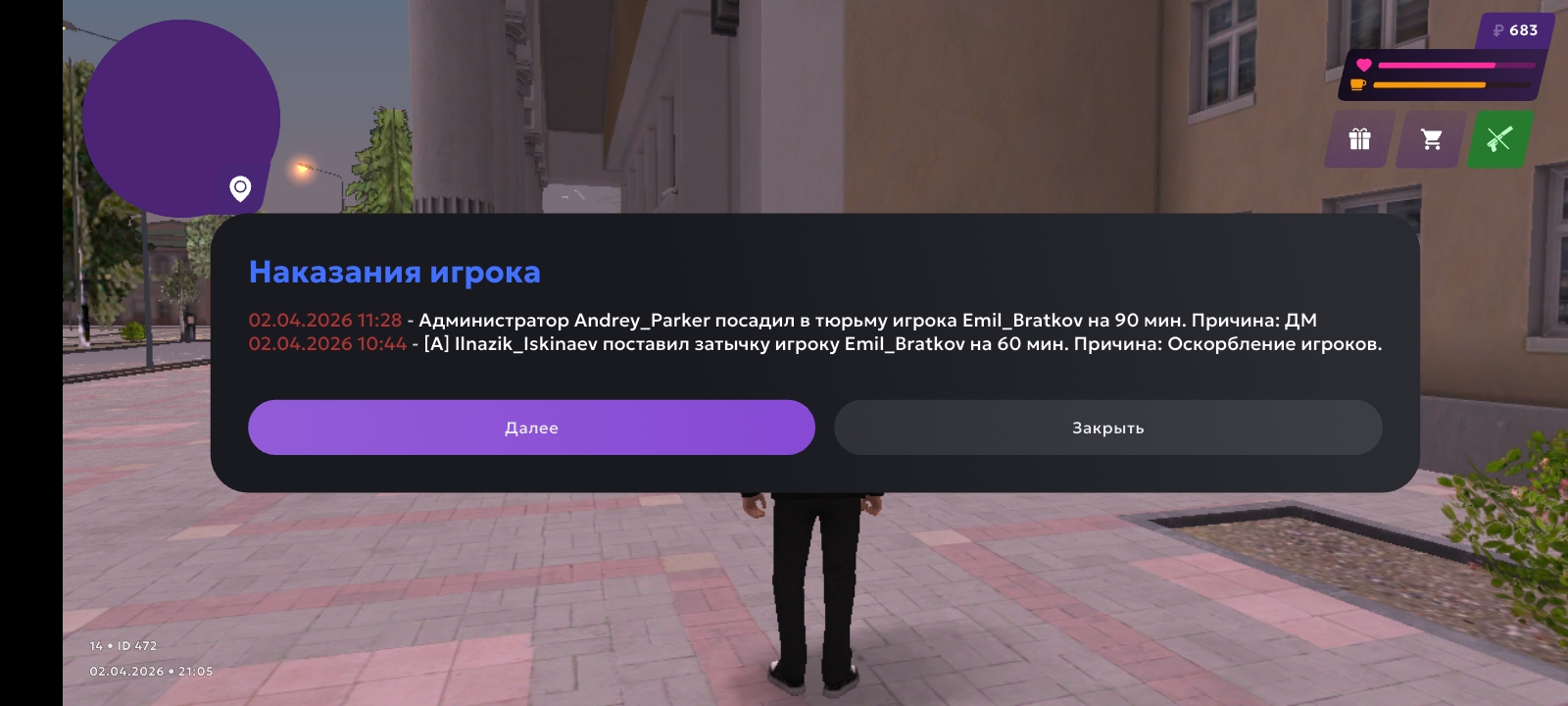Tap the map location pin icon
Viewport: 1568px width, 706px height.
tap(240, 188)
